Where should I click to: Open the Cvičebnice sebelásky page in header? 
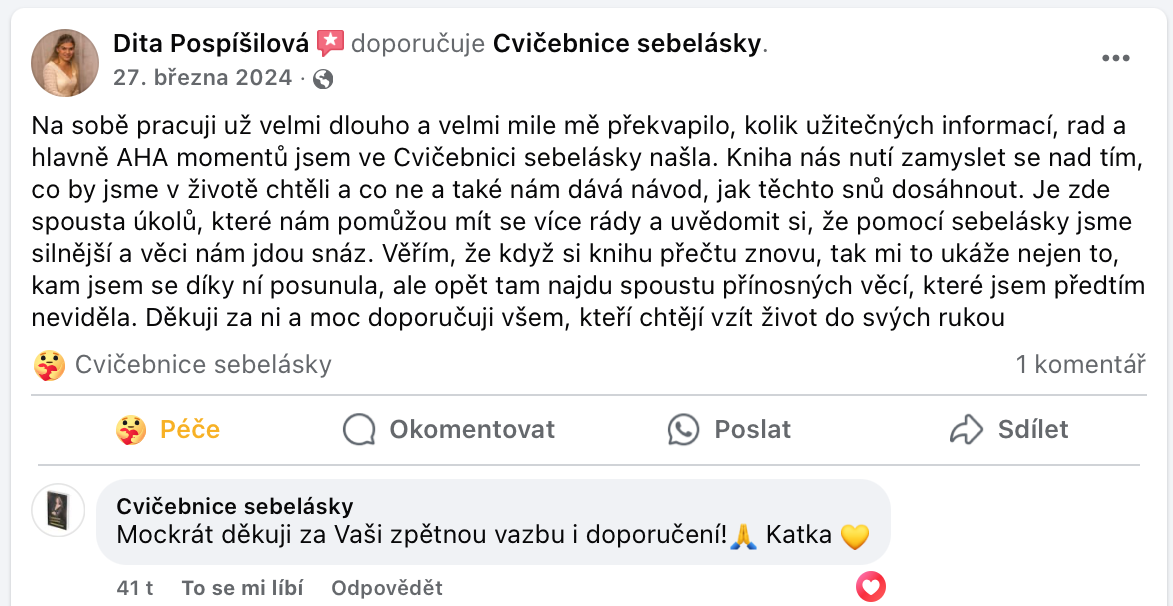pyautogui.click(x=628, y=43)
